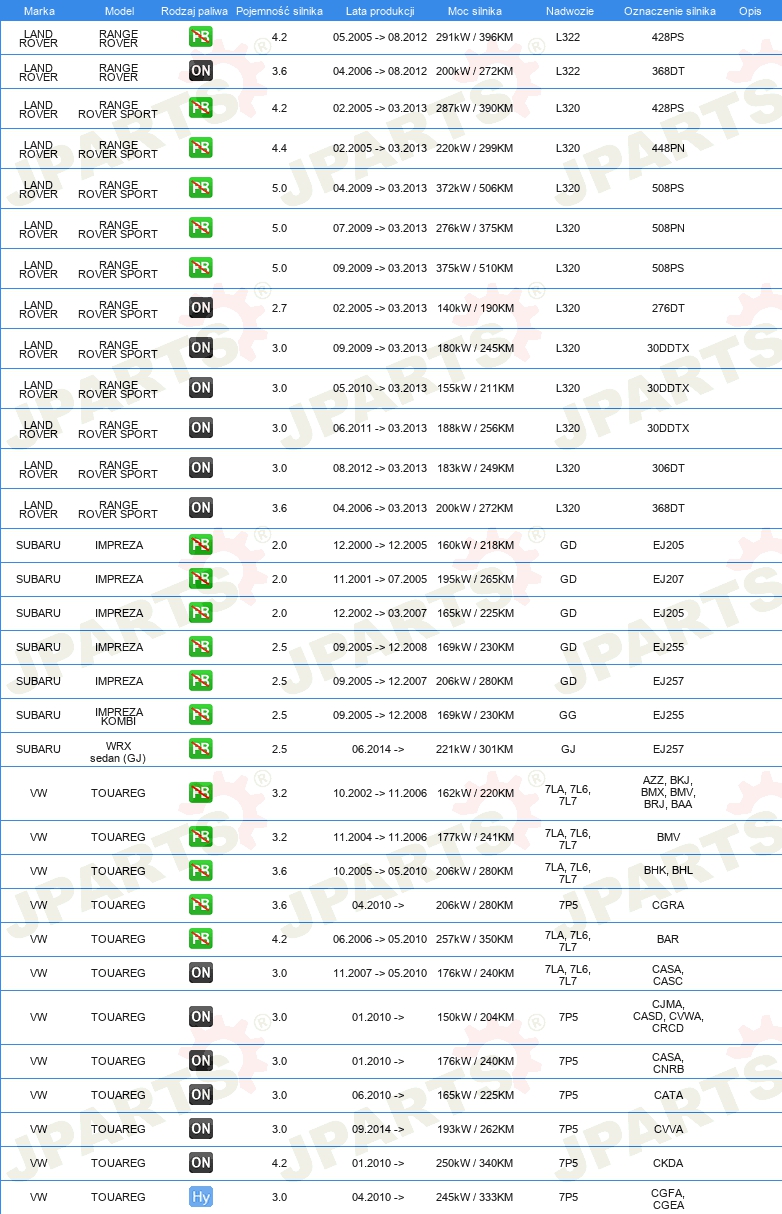Click the BAR engine code cell

(668, 939)
